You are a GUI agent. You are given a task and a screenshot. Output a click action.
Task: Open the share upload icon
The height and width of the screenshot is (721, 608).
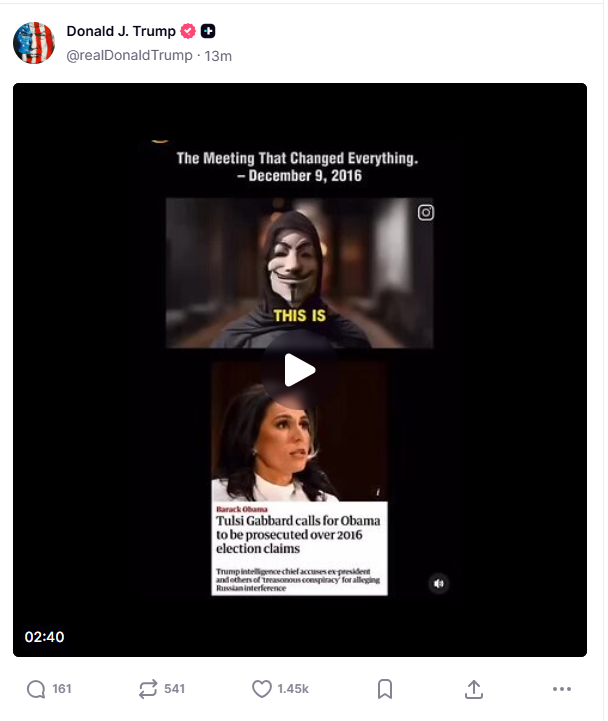click(x=474, y=689)
